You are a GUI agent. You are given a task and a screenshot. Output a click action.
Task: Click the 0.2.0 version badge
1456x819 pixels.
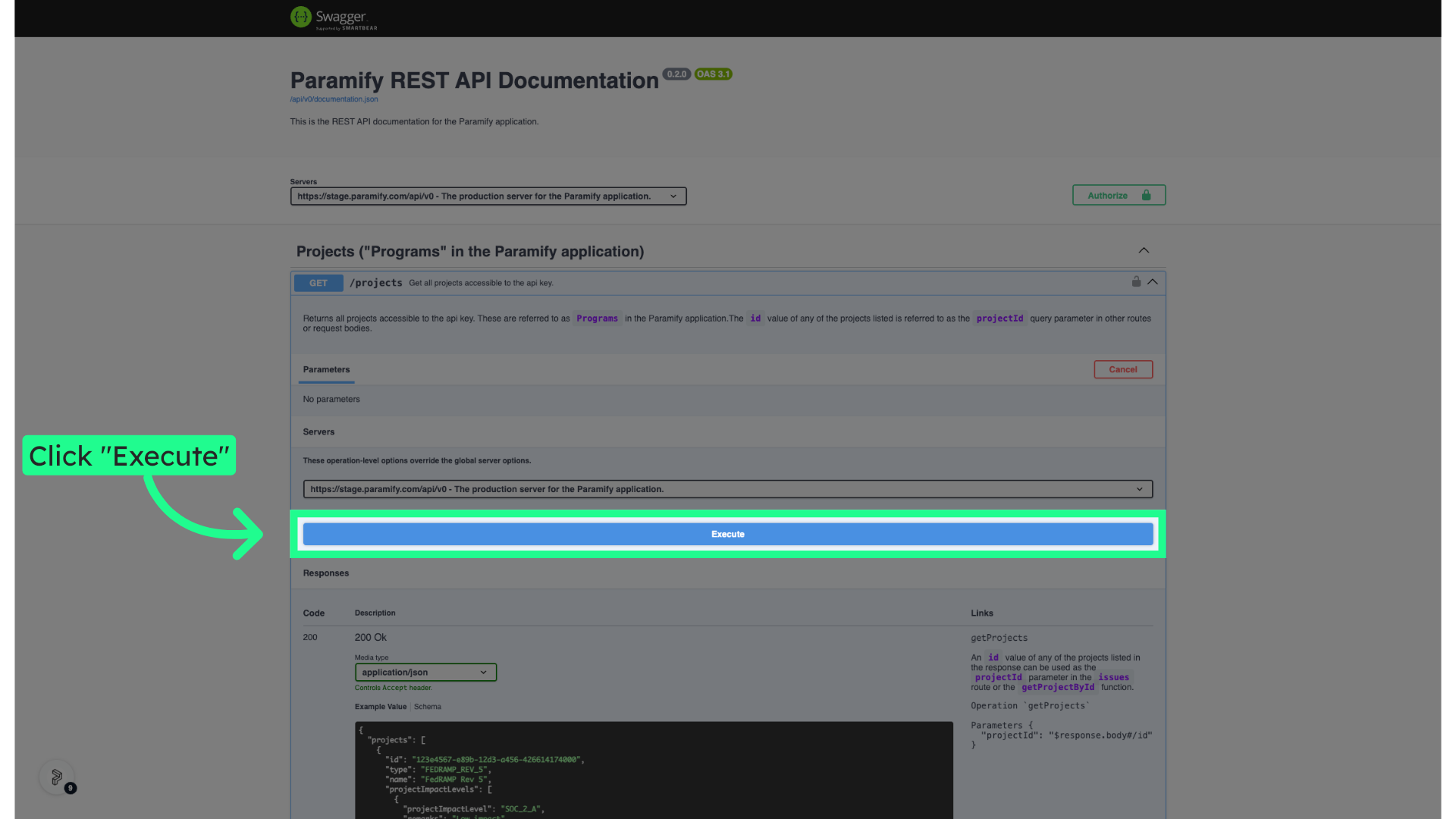(676, 74)
